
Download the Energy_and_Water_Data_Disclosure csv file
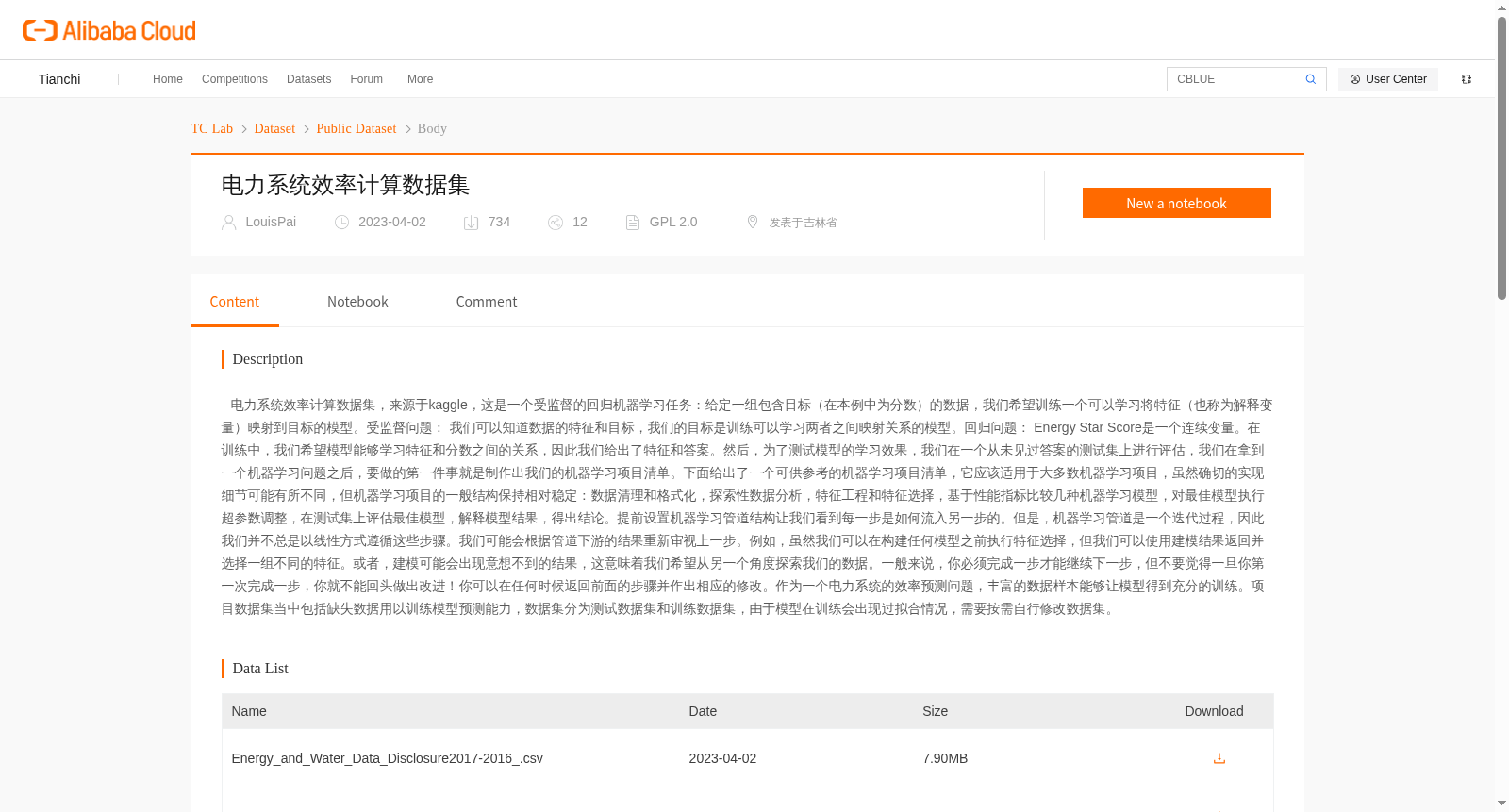1219,758
